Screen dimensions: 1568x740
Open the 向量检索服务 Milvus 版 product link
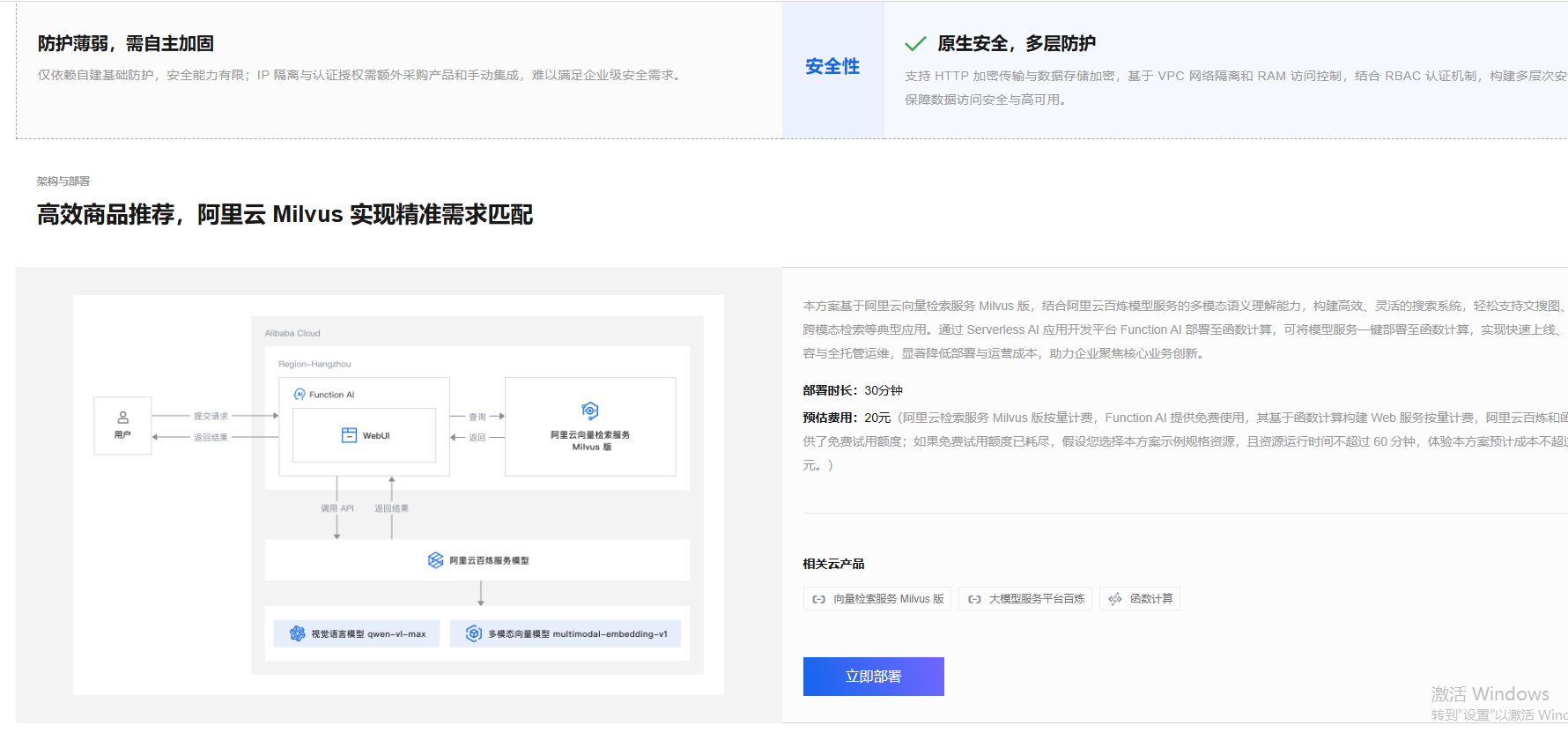876,599
